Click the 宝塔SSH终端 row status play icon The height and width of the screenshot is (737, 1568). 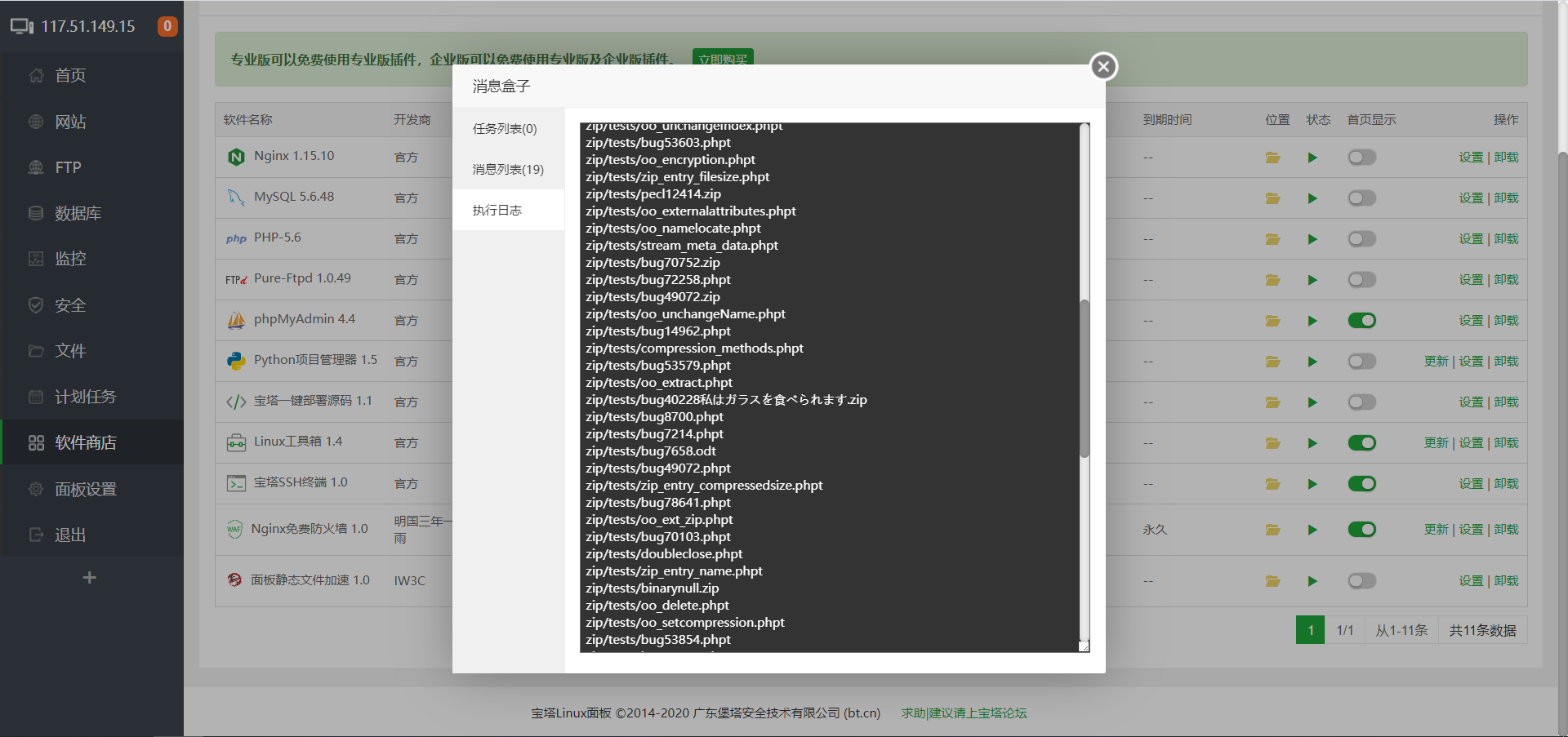1312,484
